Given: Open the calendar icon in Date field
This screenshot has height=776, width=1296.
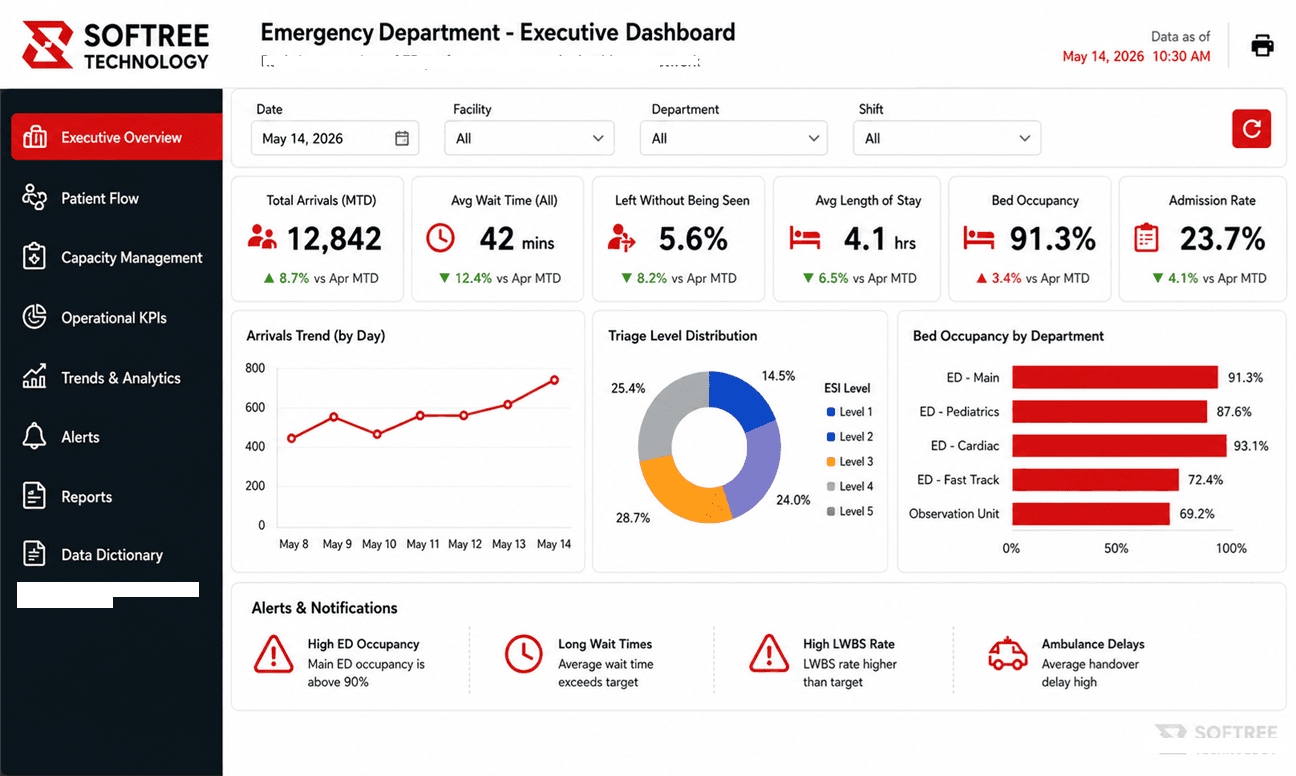Looking at the screenshot, I should (402, 139).
